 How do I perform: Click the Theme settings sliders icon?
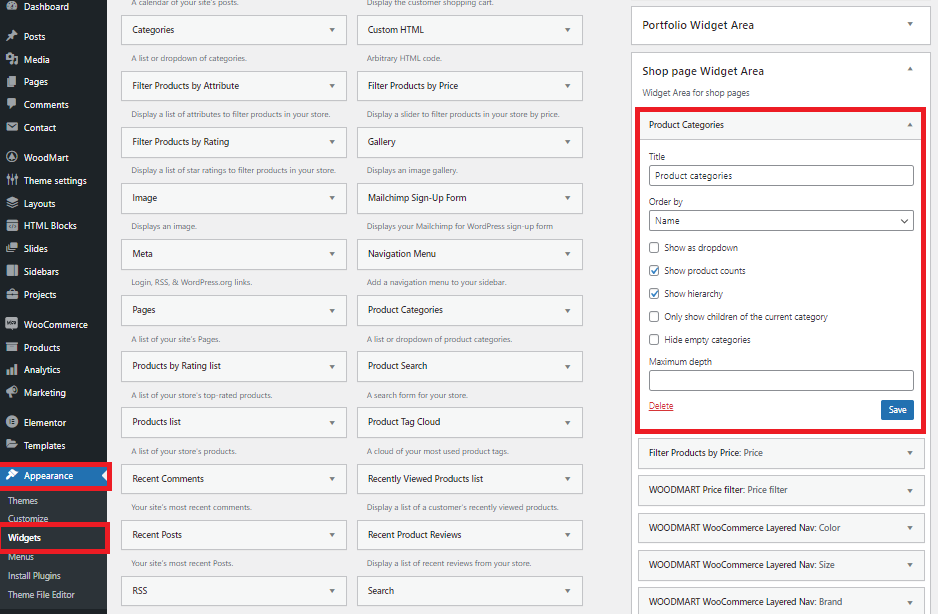12,180
